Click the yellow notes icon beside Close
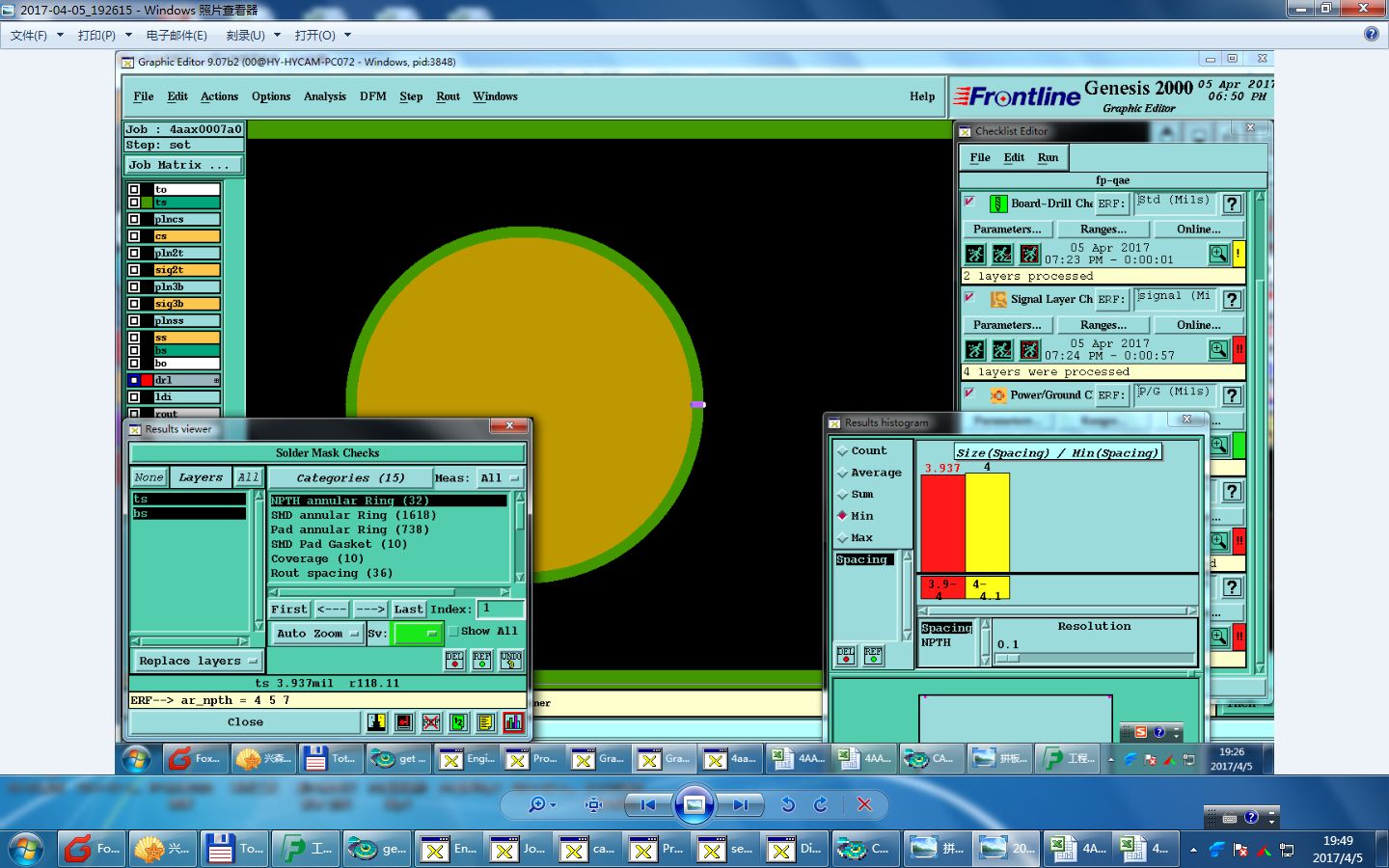1389x868 pixels. [x=486, y=721]
